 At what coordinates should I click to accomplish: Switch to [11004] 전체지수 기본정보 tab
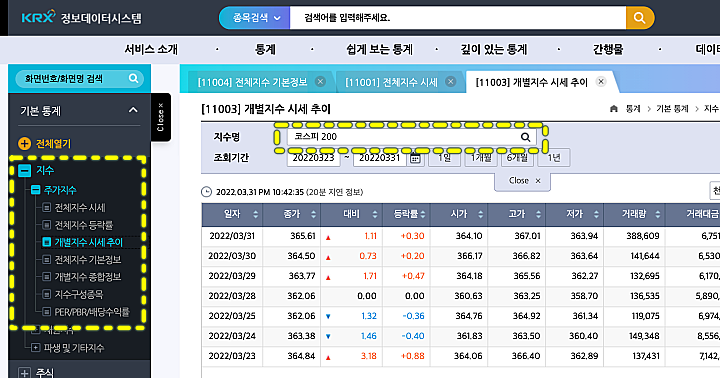[252, 82]
